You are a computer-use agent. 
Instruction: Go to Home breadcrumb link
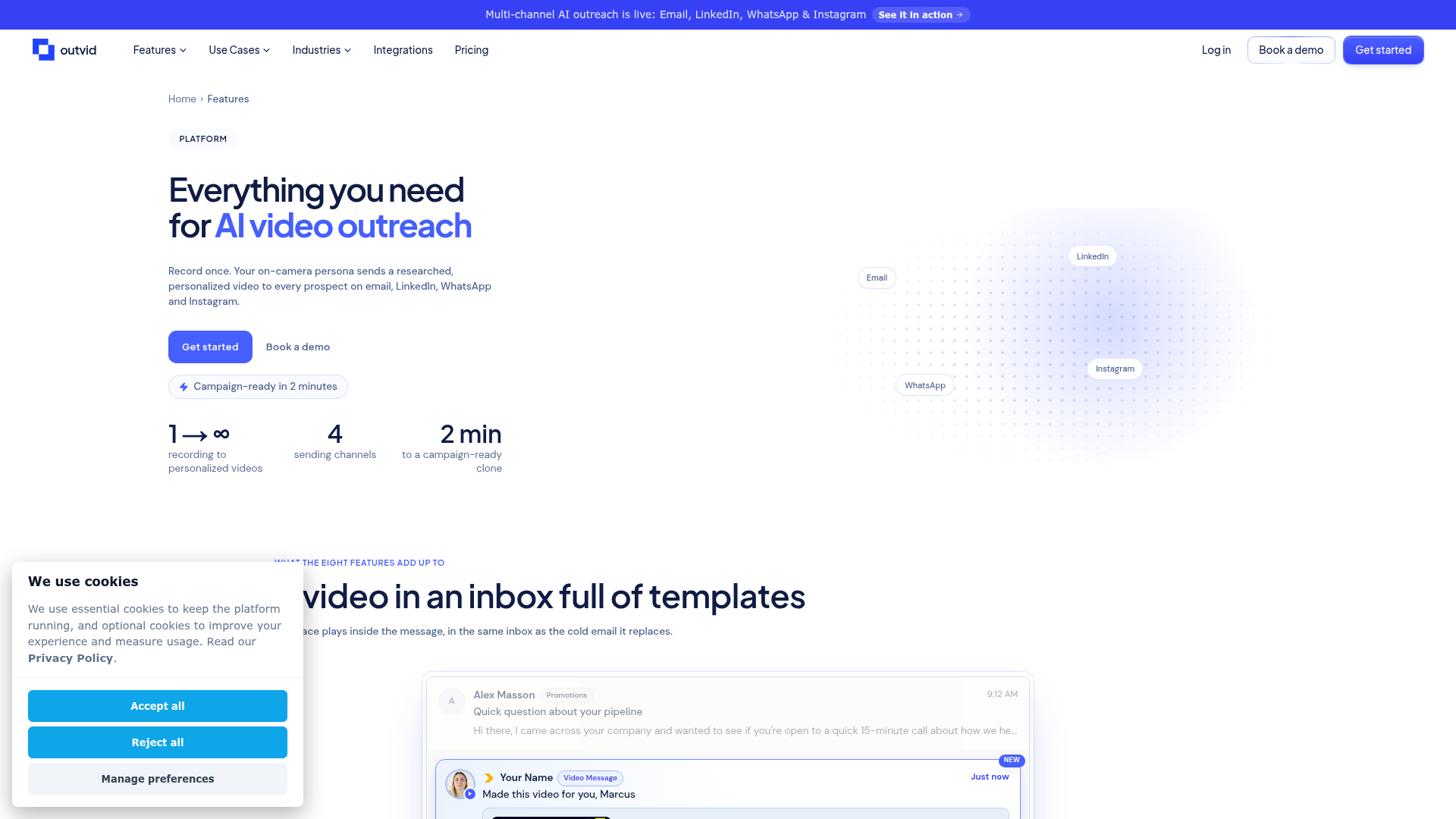182,99
